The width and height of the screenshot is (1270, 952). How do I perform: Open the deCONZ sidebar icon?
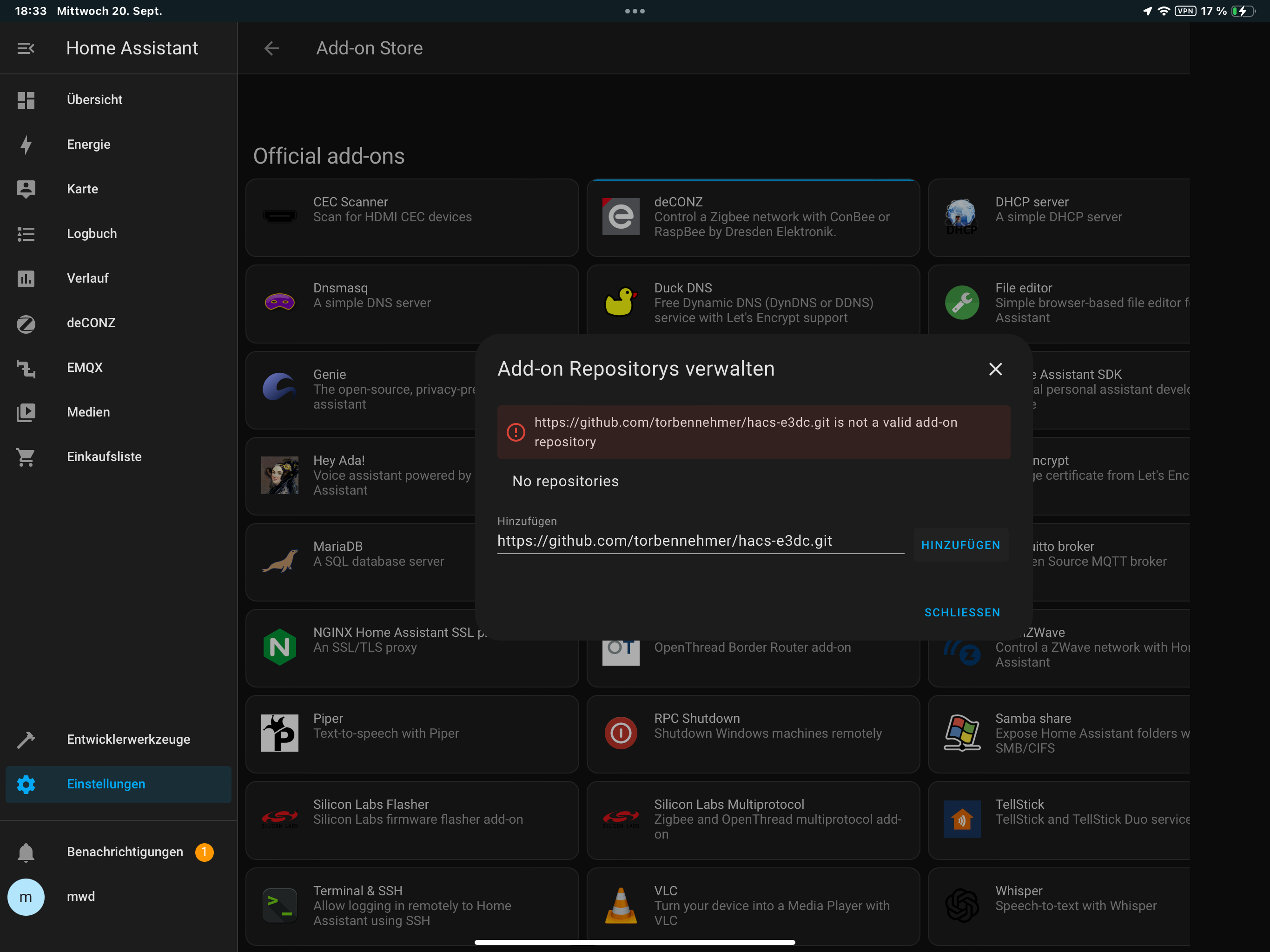[x=26, y=323]
